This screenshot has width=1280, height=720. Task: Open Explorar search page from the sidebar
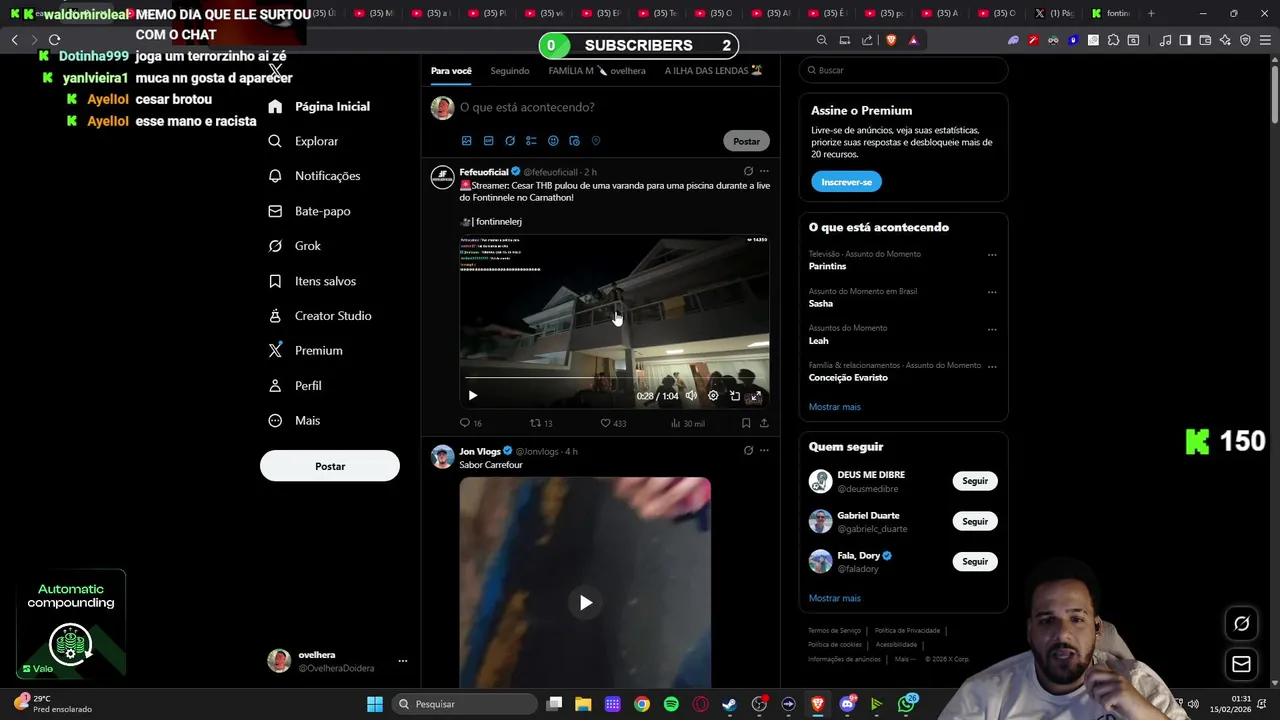click(x=304, y=141)
